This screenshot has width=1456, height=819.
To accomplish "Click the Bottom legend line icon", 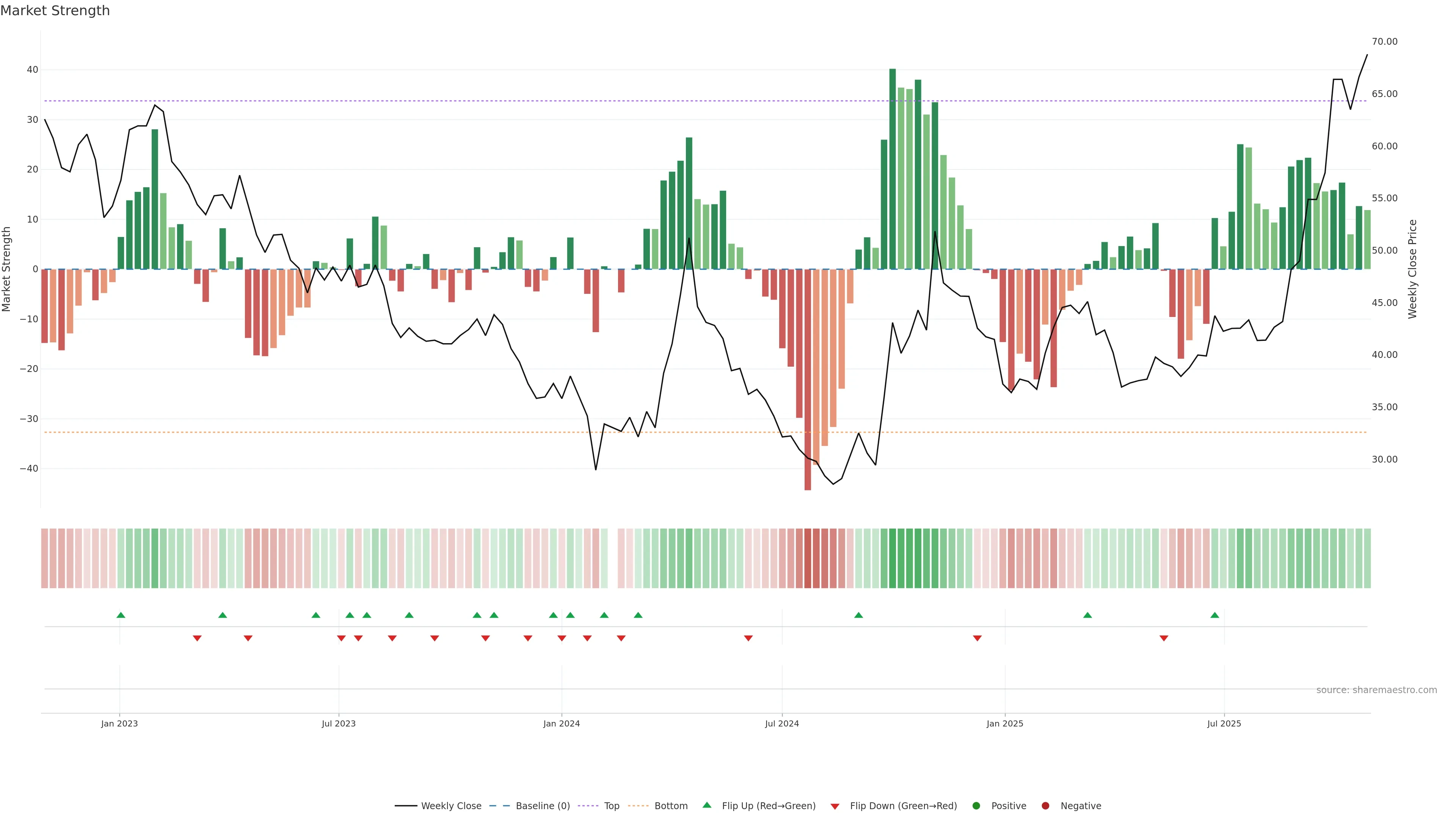I will pos(638,806).
